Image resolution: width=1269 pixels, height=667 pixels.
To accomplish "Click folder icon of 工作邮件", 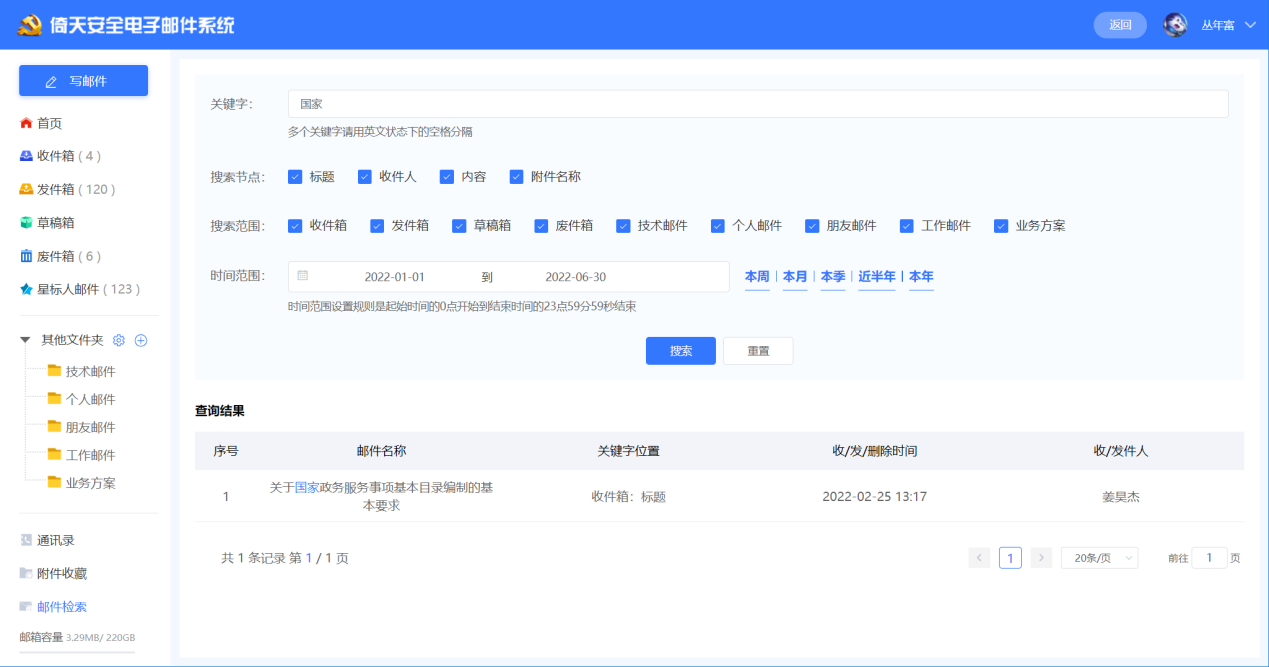I will coord(55,455).
